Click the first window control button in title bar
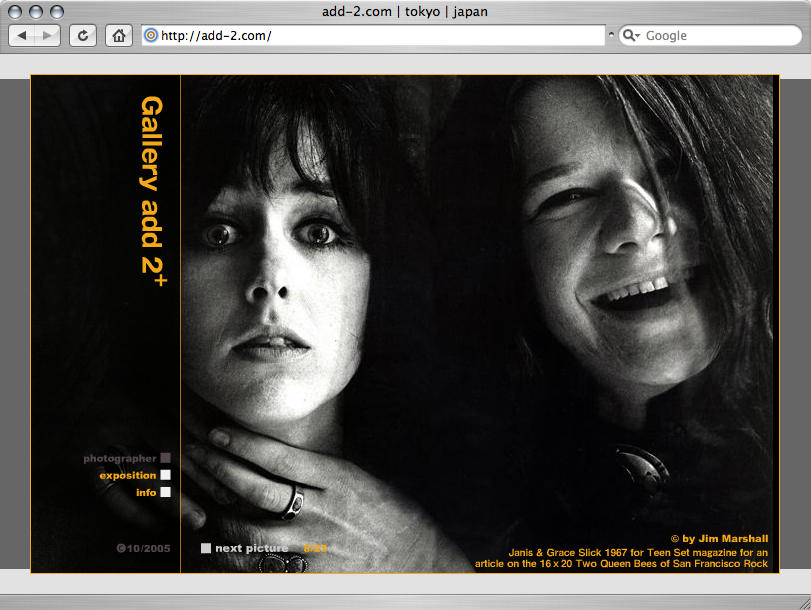The width and height of the screenshot is (811, 610). point(15,11)
